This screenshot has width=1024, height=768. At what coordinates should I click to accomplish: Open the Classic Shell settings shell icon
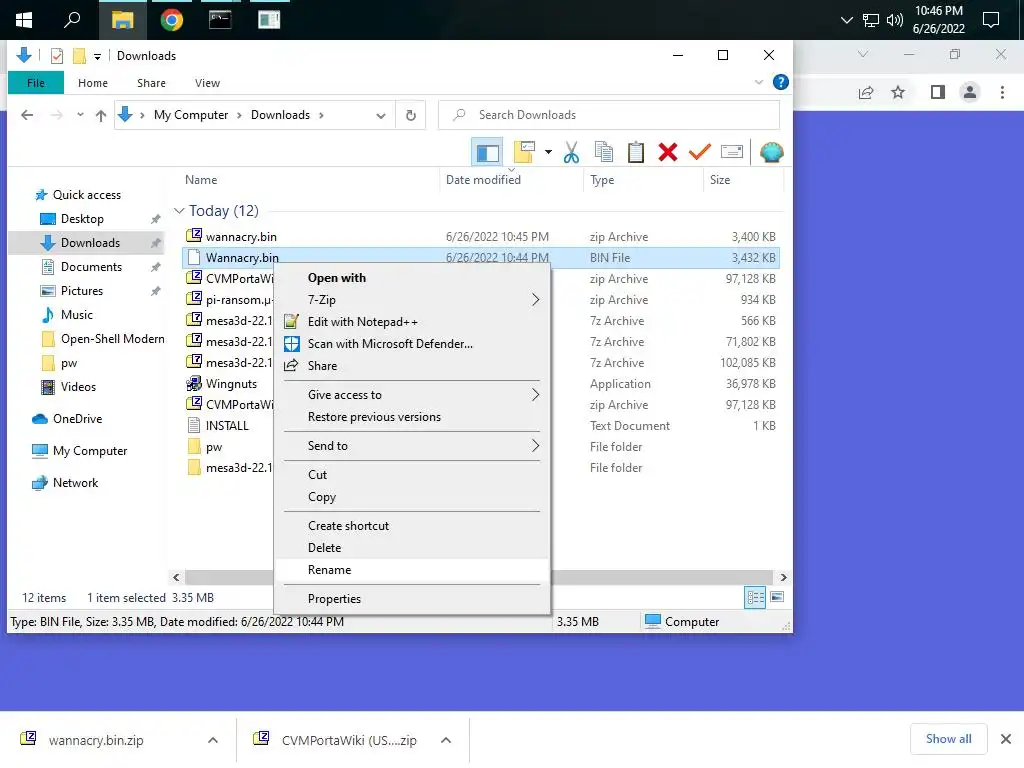[771, 152]
